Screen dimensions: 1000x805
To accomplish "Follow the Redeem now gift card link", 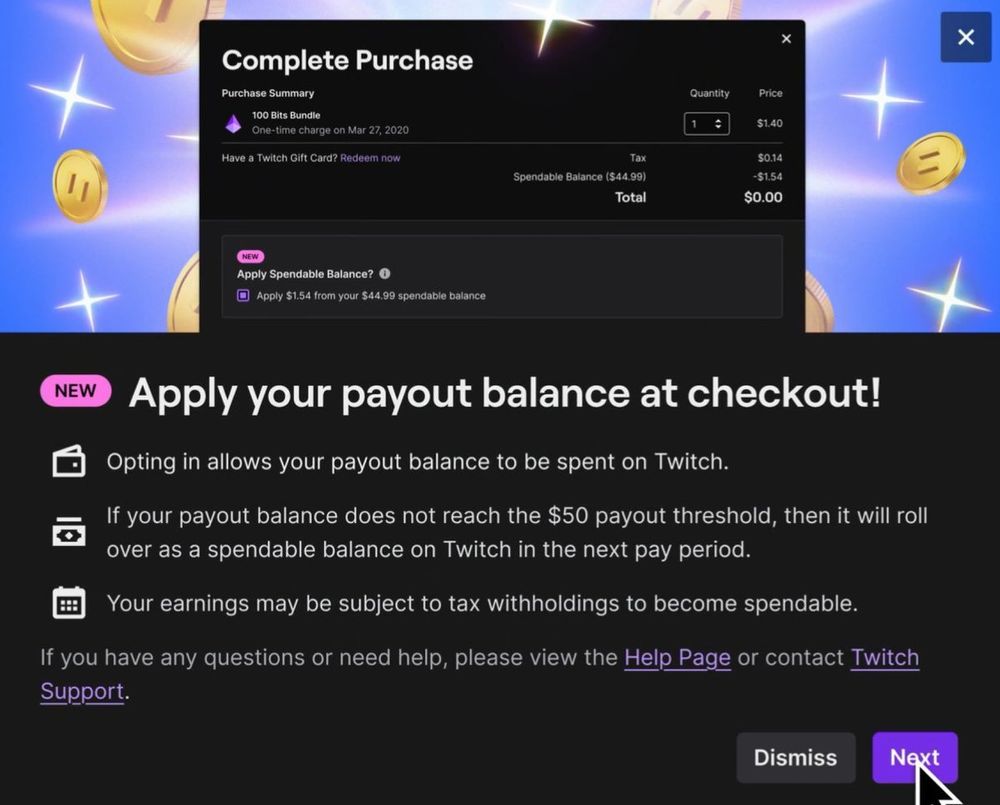I will (x=370, y=158).
